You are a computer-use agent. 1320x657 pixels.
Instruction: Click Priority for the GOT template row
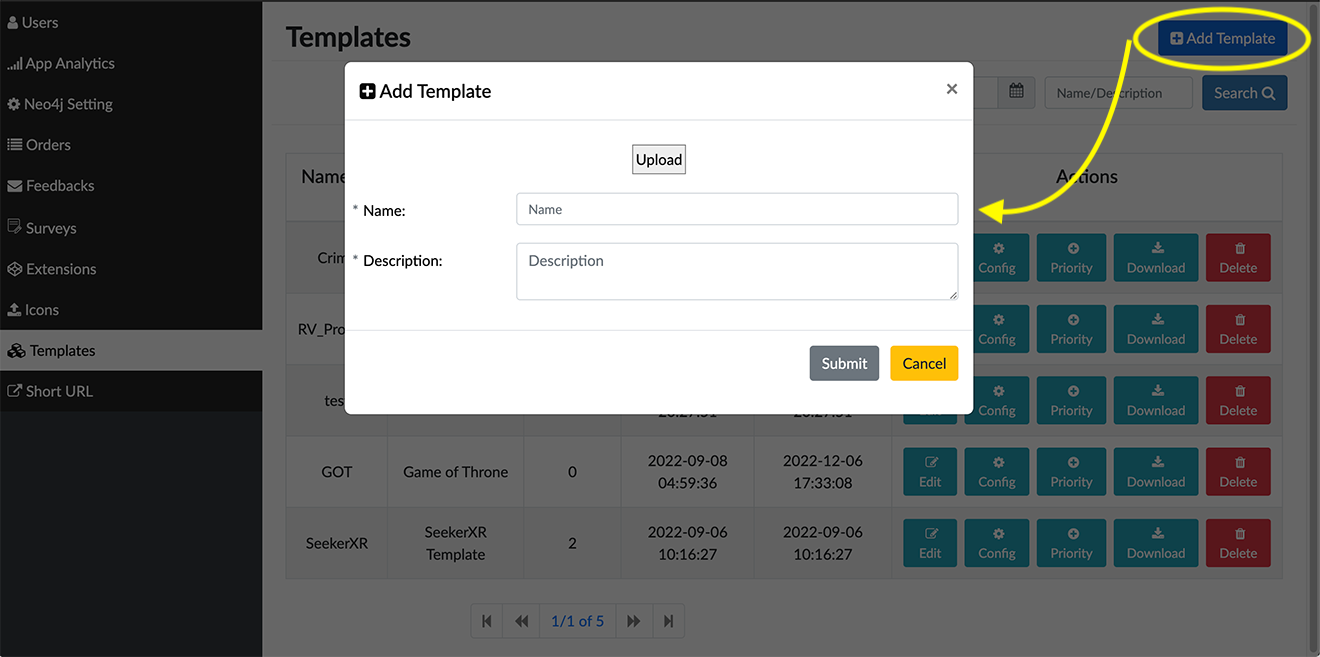[x=1071, y=472]
